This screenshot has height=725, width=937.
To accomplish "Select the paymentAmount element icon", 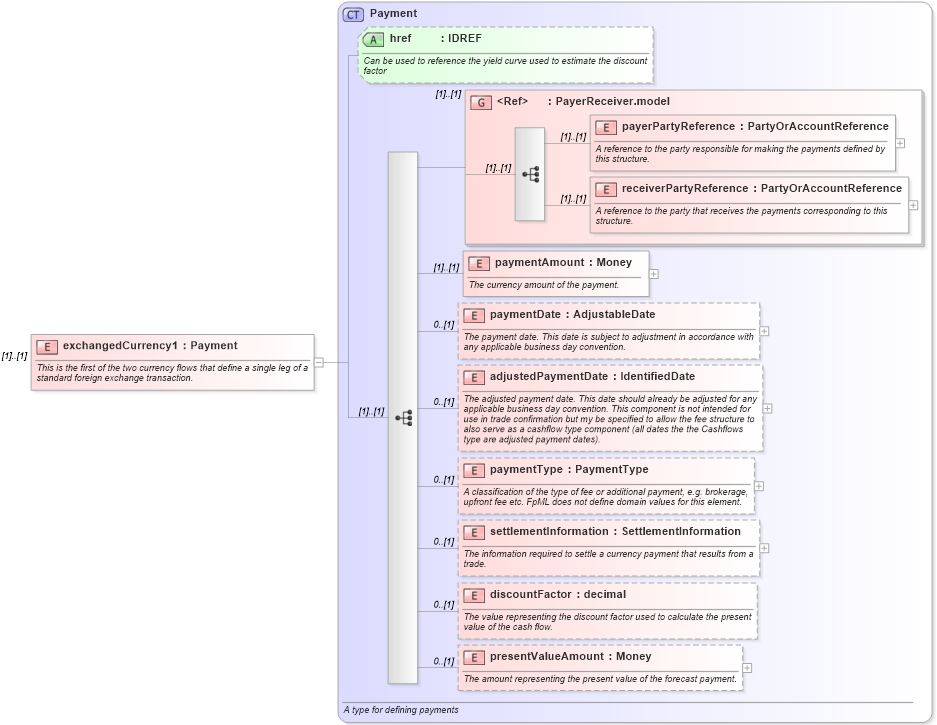I will click(x=479, y=263).
